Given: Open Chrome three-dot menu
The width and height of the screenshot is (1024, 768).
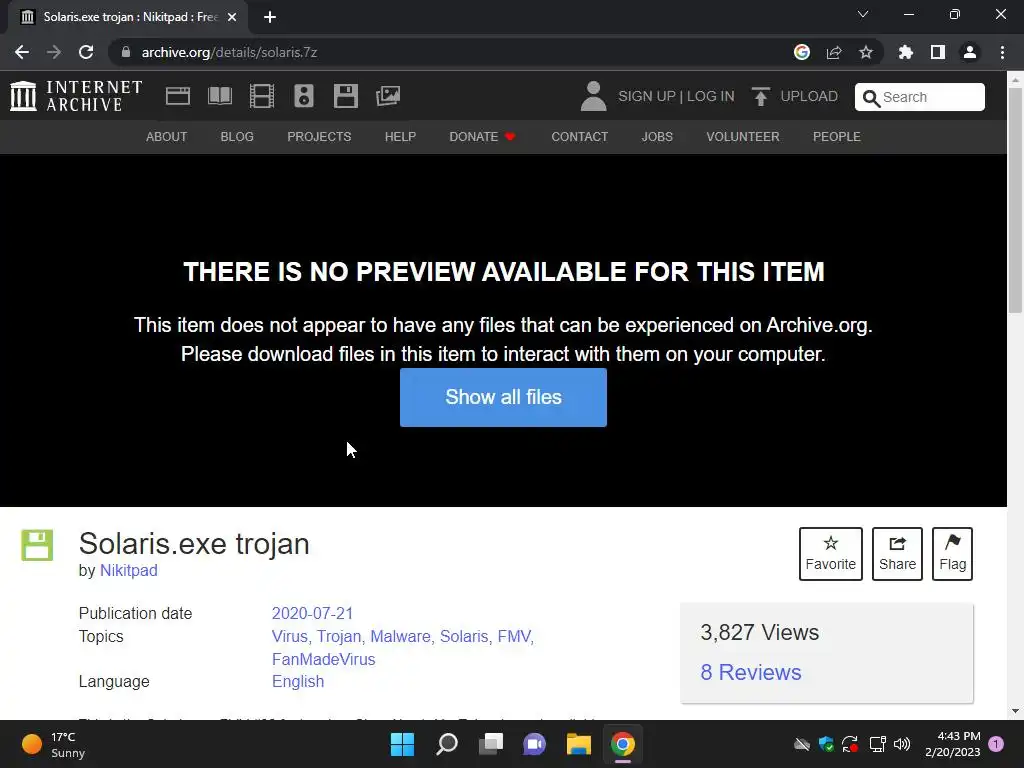Looking at the screenshot, I should point(1002,52).
